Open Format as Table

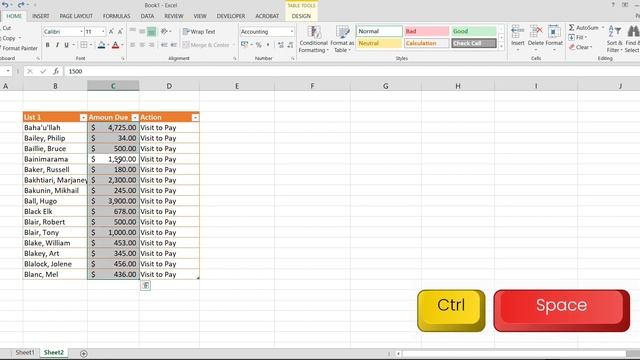click(342, 39)
